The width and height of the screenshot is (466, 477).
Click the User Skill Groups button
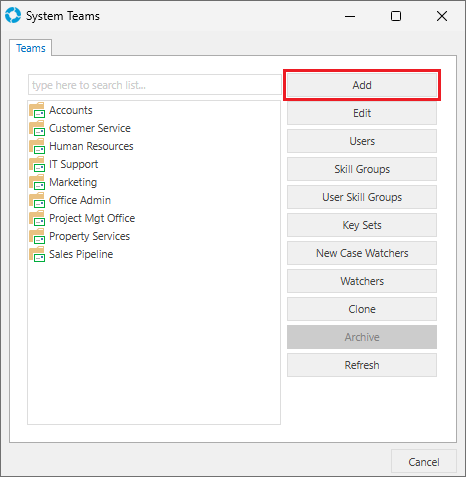362,197
